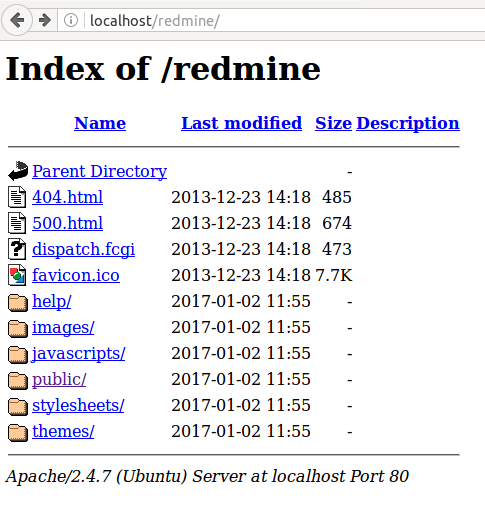
Task: Click the help folder icon
Action: (18, 302)
